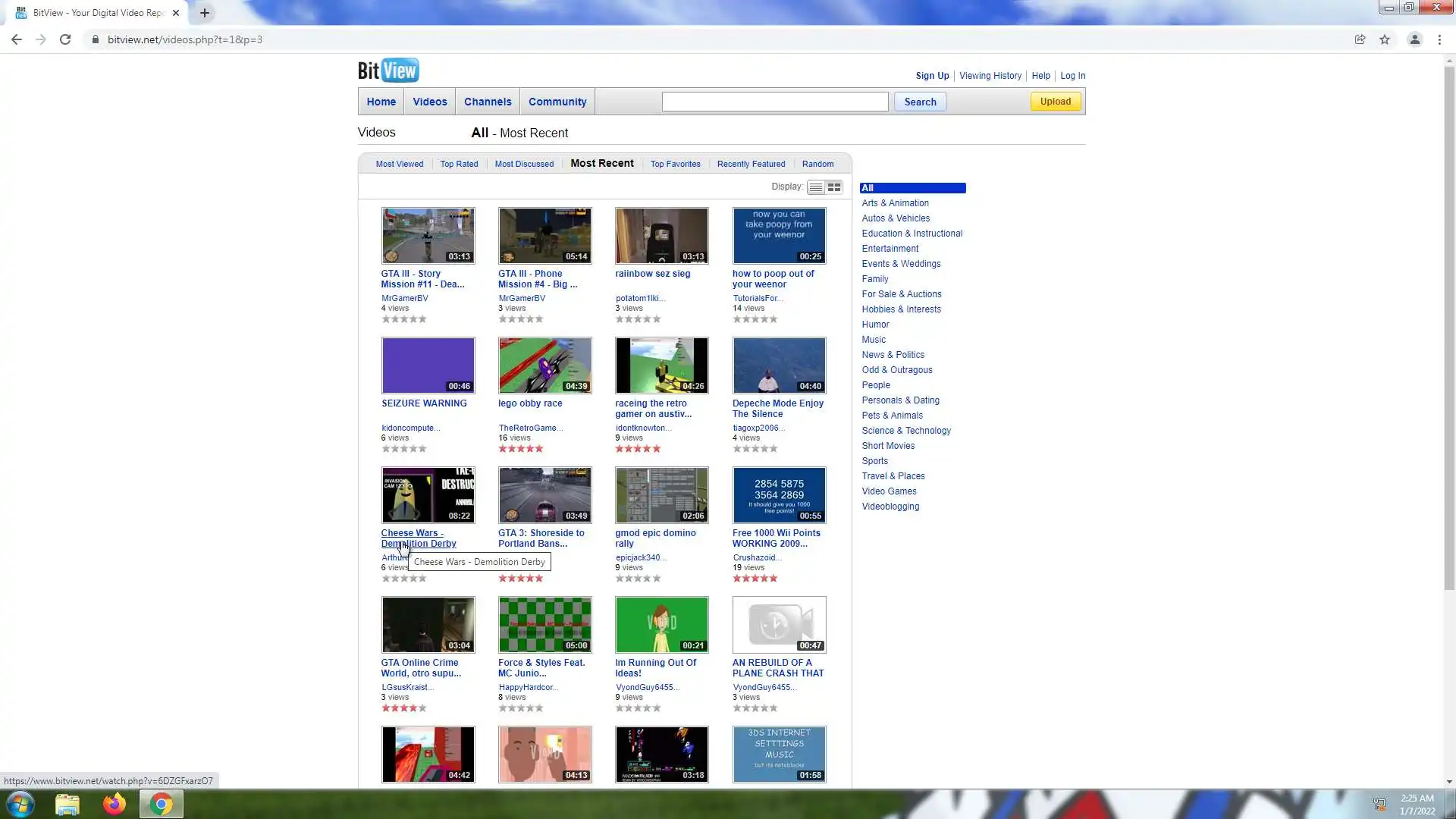Open the Sign Up link
Screen dimensions: 1456x819
click(x=932, y=76)
